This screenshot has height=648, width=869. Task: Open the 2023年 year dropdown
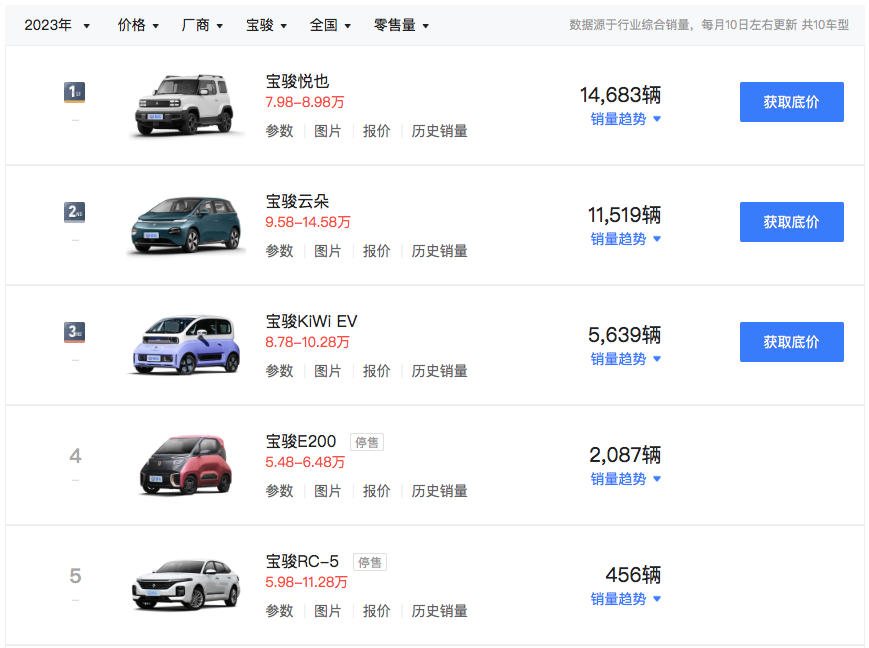(x=57, y=25)
